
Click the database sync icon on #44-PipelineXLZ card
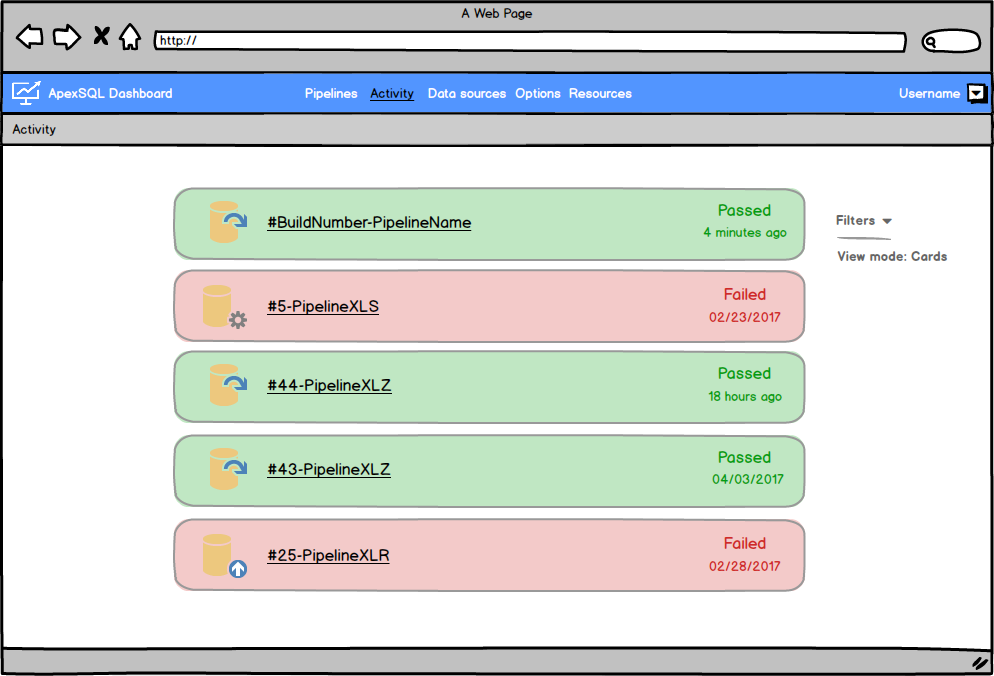[226, 386]
